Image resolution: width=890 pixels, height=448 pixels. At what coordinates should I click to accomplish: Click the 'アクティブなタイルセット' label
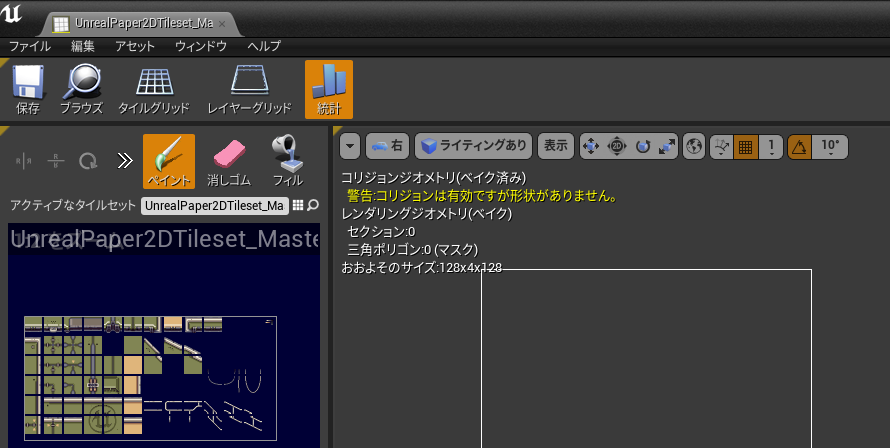pyautogui.click(x=73, y=205)
